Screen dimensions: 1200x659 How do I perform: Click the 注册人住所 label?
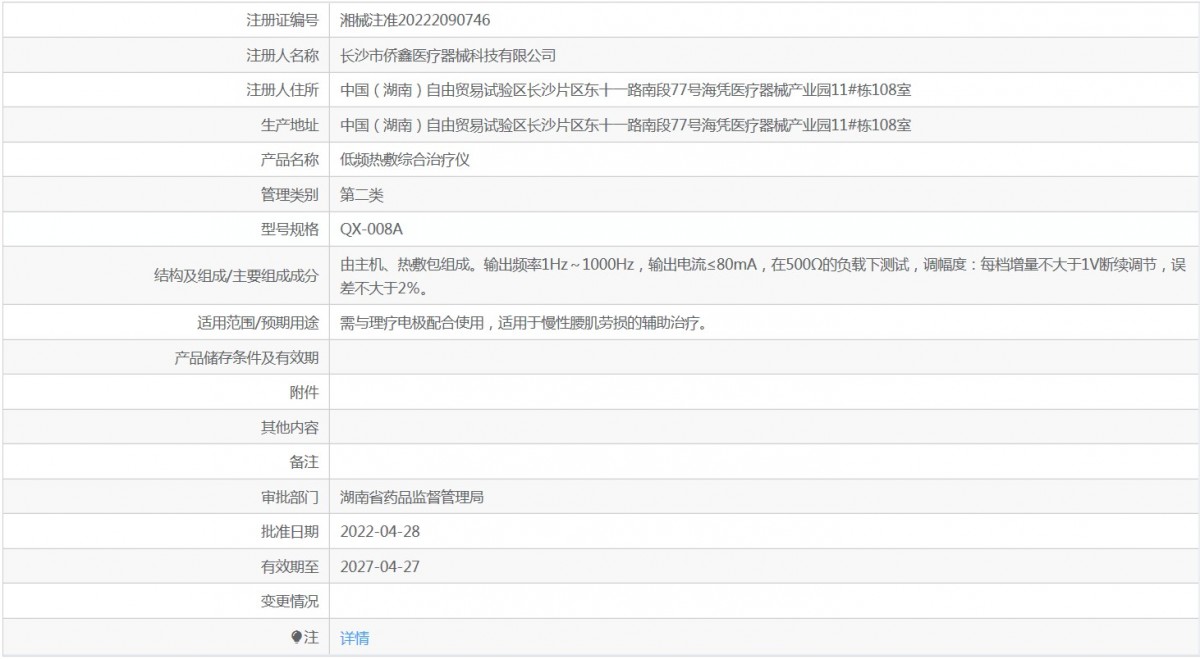click(x=283, y=90)
